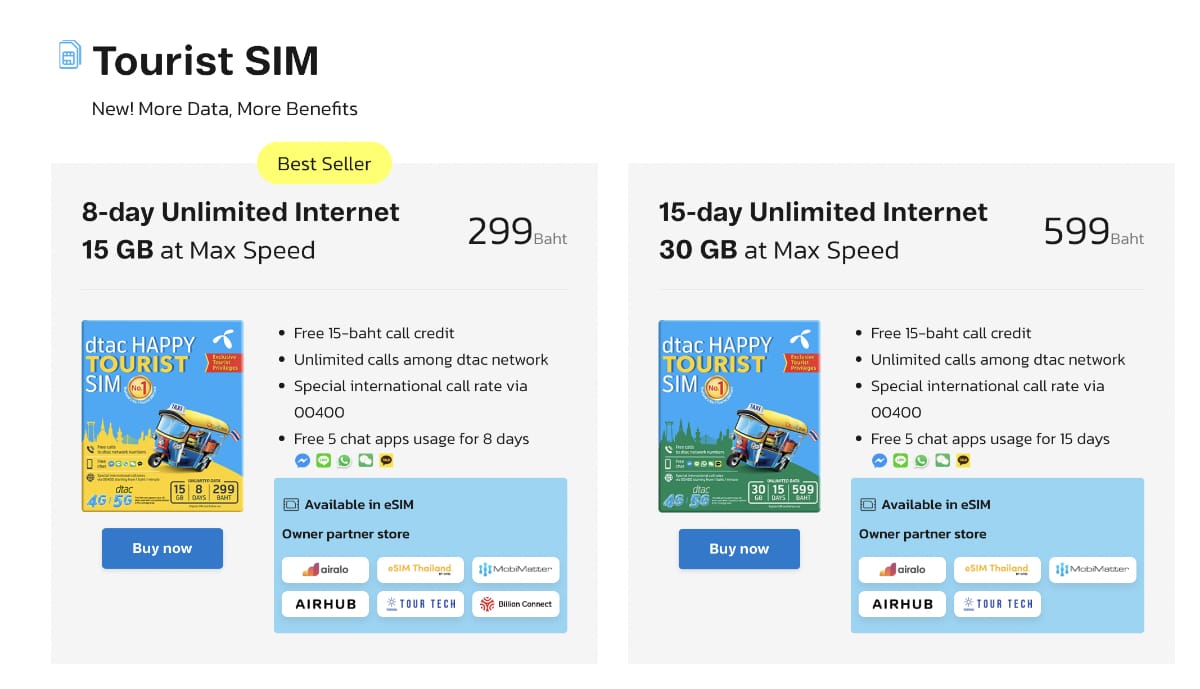Click KakaoTalk icon in the 15-day plan
The width and height of the screenshot is (1200, 689).
pos(963,461)
